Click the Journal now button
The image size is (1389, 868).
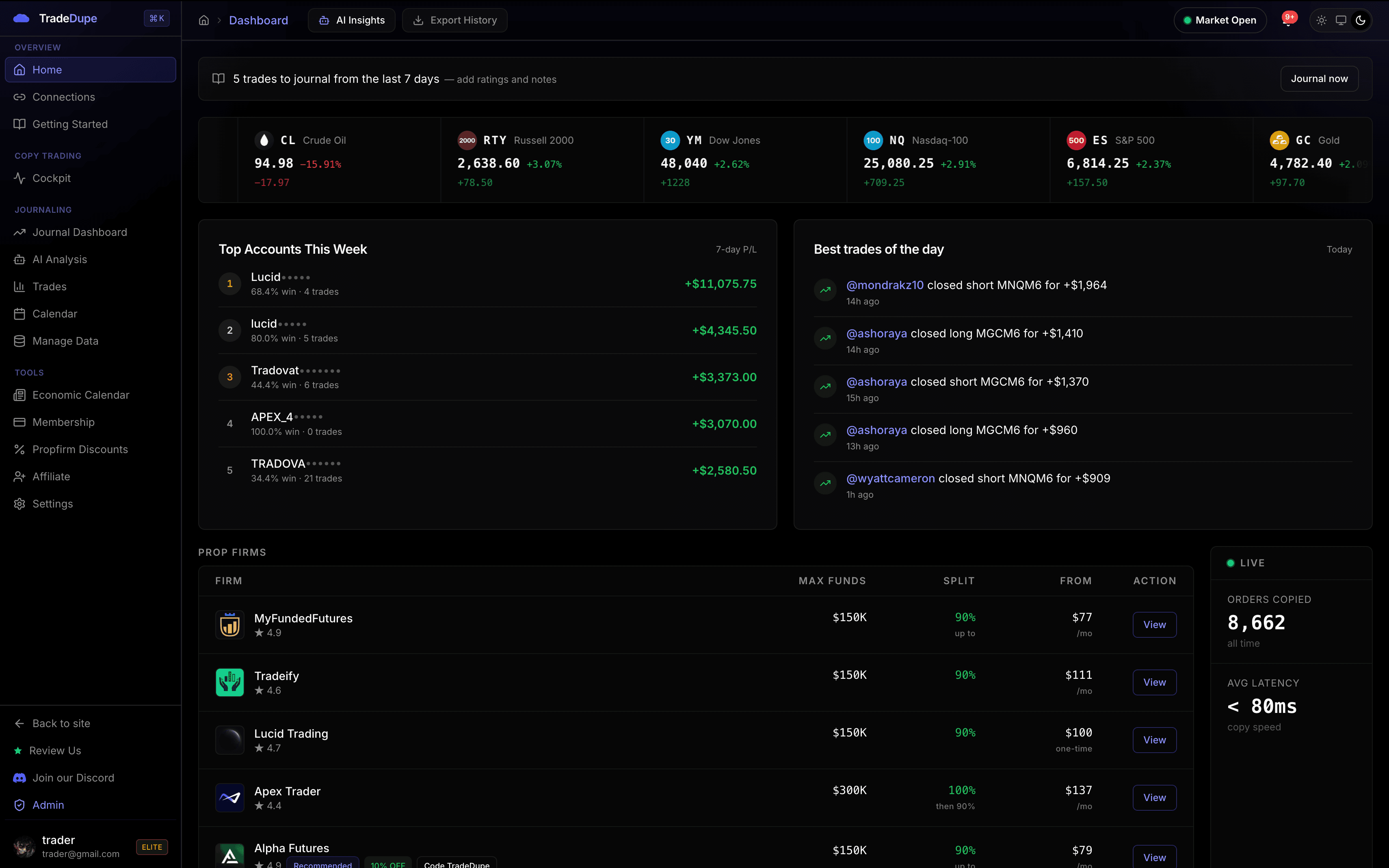pyautogui.click(x=1319, y=79)
